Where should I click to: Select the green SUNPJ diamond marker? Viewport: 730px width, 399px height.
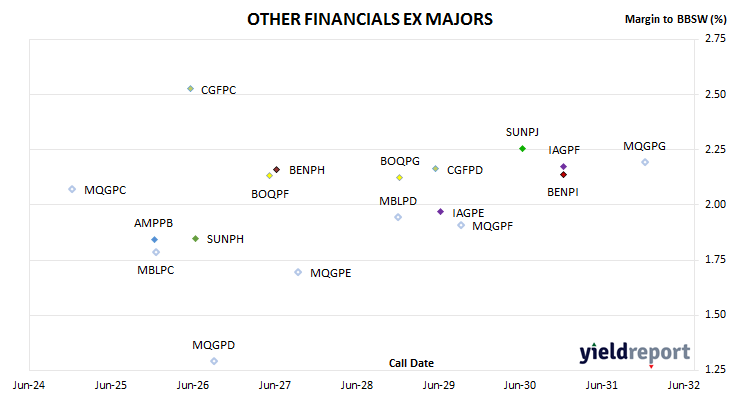pyautogui.click(x=522, y=149)
